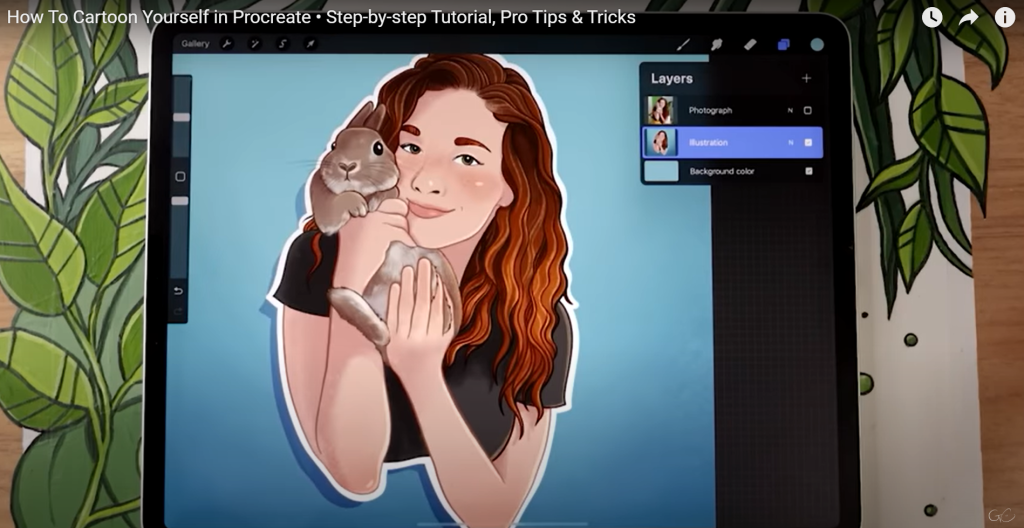Open the active color circle
The height and width of the screenshot is (528, 1024).
tap(817, 44)
